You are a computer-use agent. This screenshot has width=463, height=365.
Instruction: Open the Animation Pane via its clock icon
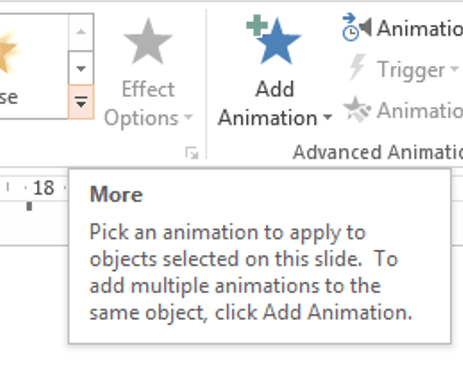pyautogui.click(x=356, y=28)
